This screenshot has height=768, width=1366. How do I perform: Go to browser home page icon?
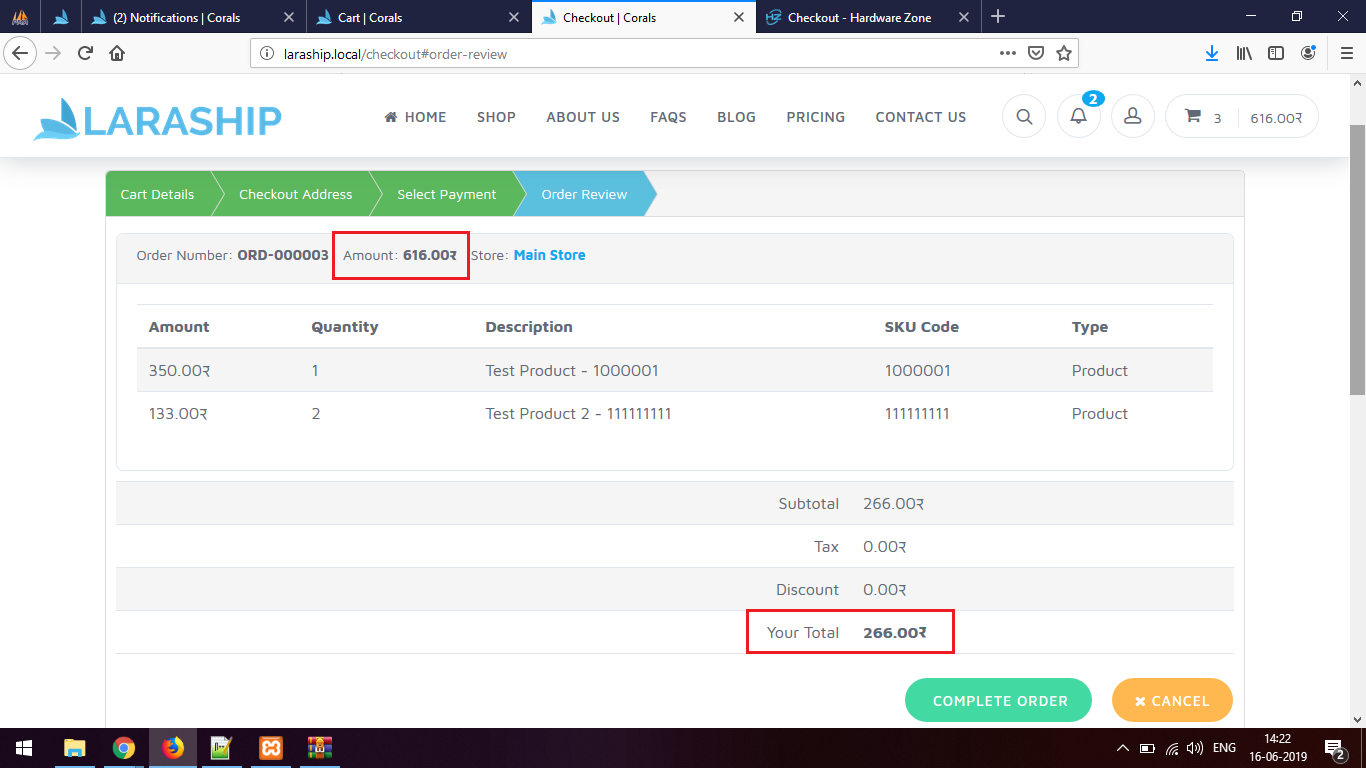point(117,54)
